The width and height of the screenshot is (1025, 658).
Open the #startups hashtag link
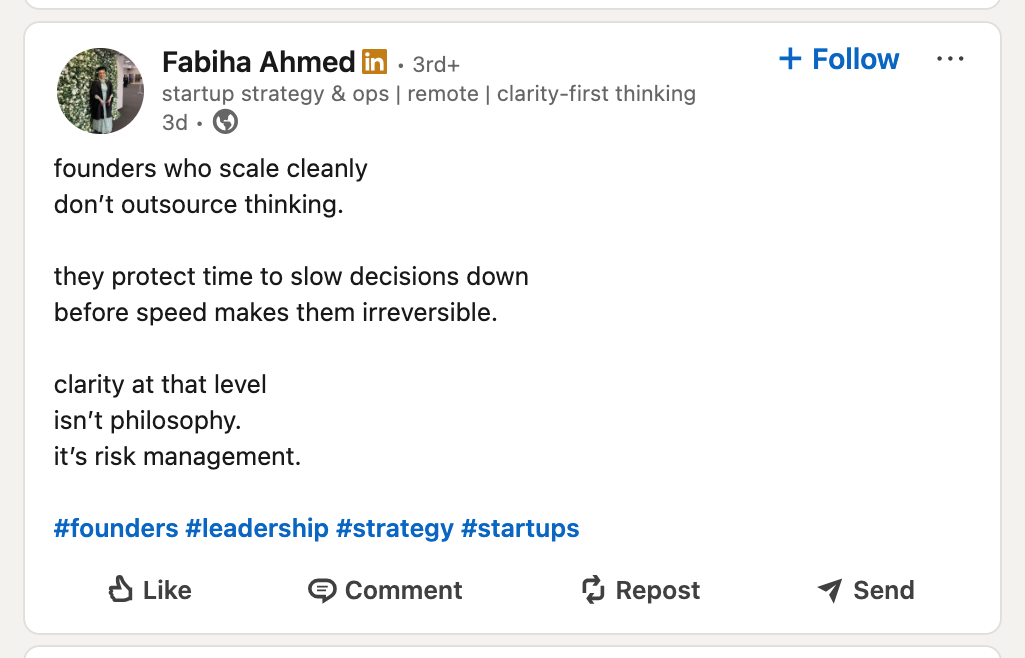pyautogui.click(x=521, y=528)
